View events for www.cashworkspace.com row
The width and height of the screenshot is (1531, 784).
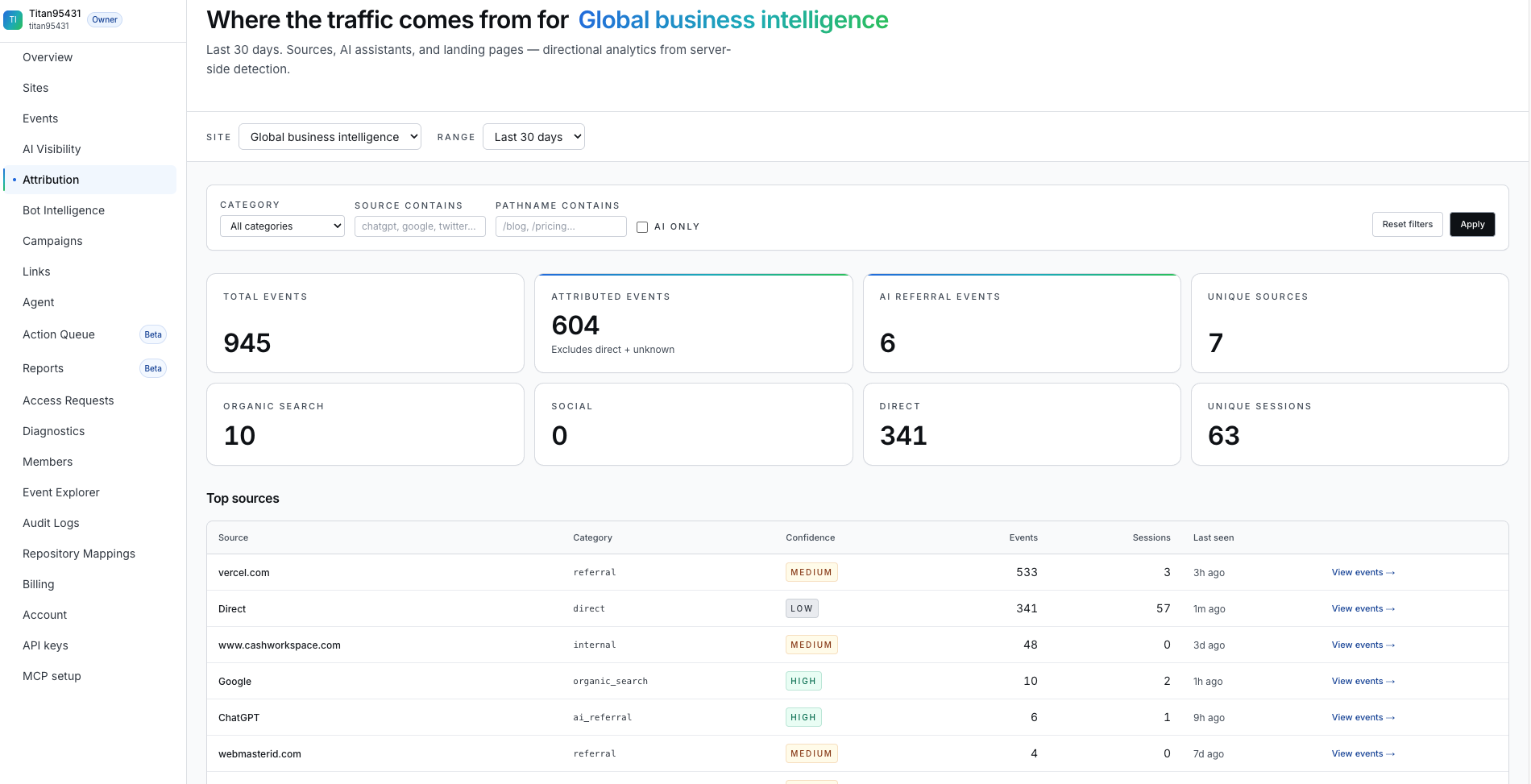pyautogui.click(x=1363, y=645)
